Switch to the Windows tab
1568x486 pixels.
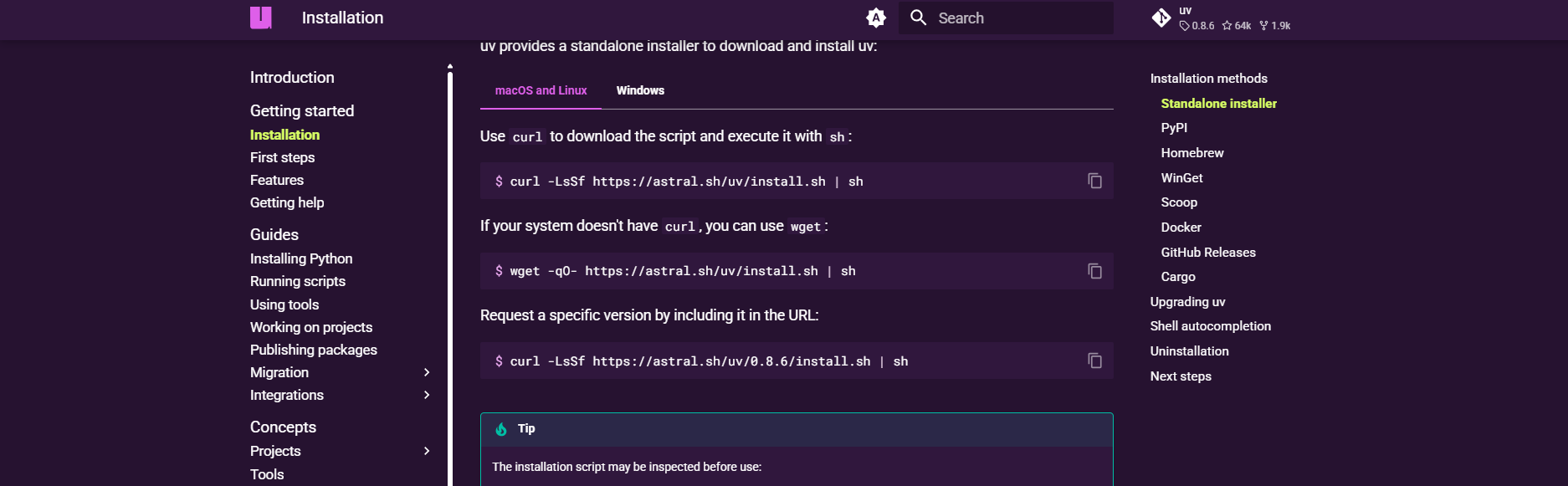(640, 90)
